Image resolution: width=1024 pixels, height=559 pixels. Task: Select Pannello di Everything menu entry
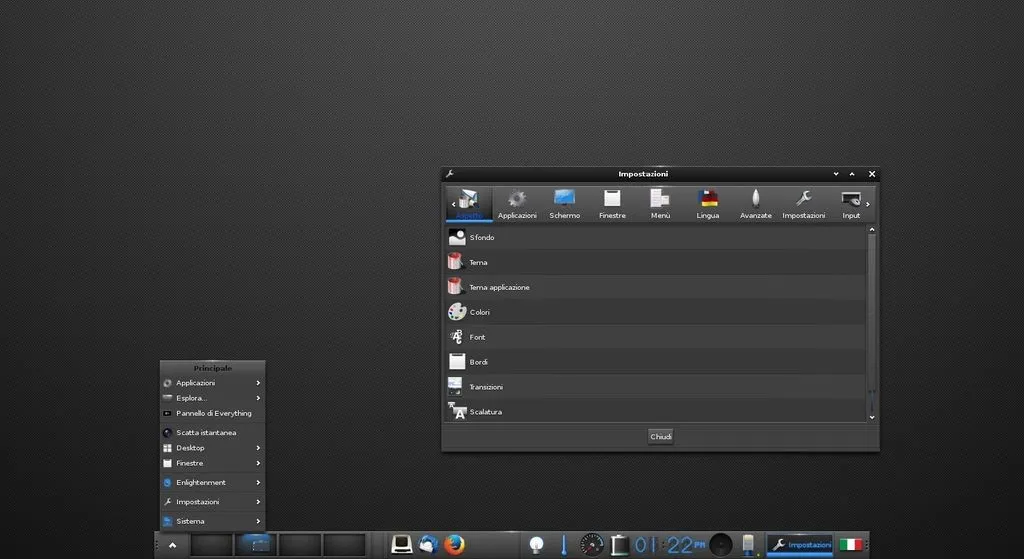(213, 413)
